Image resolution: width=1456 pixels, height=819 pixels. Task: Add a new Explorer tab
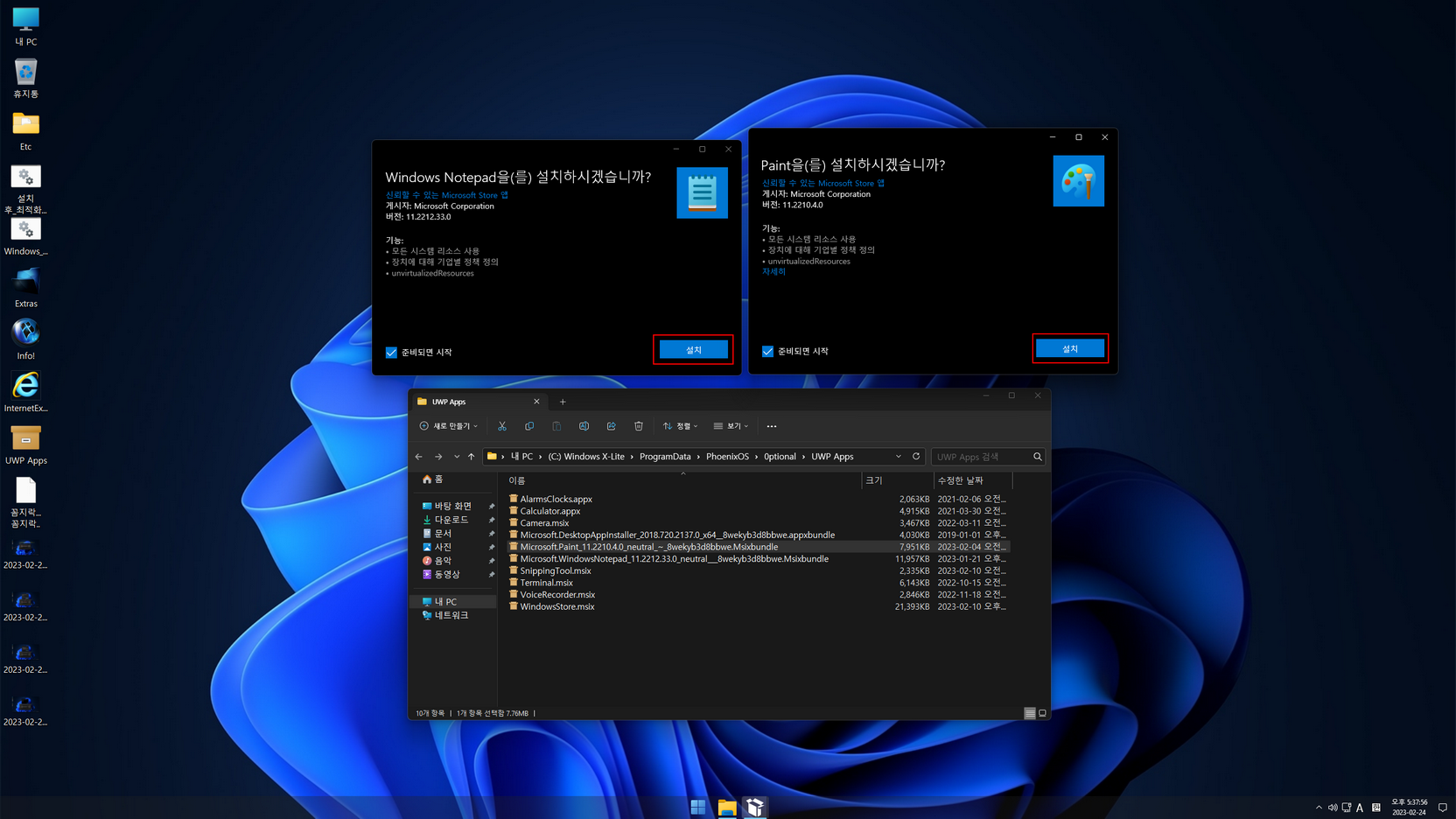tap(563, 402)
